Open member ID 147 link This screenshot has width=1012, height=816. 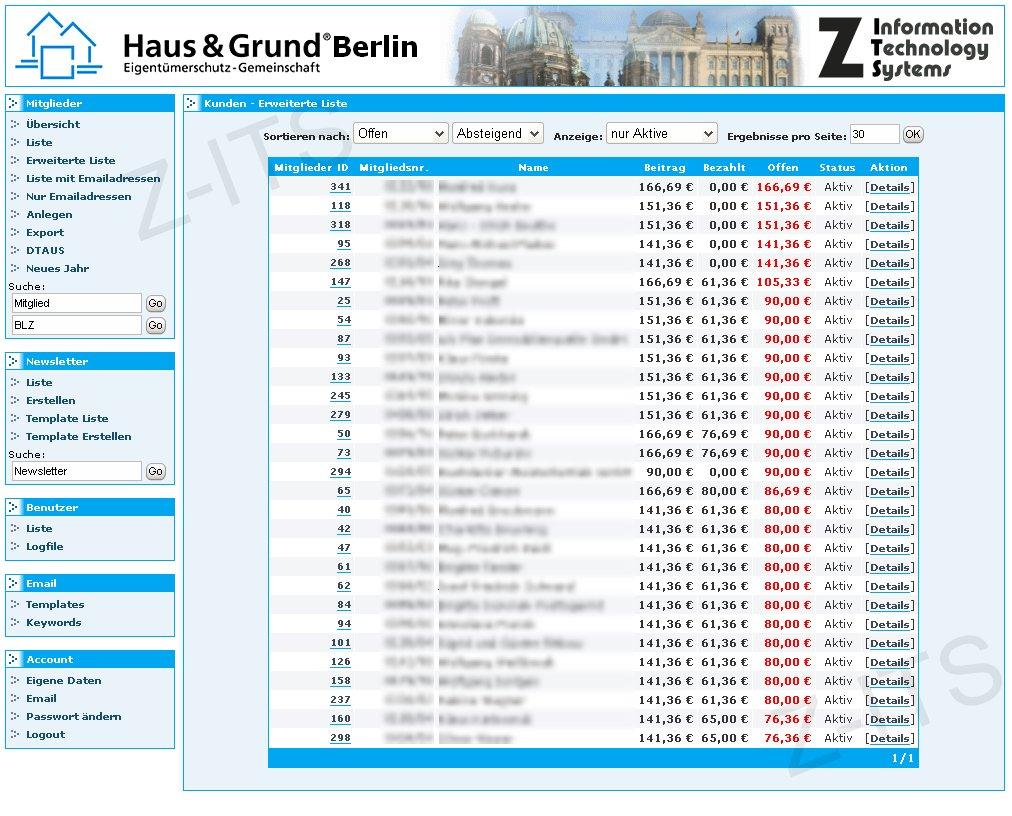(x=340, y=282)
